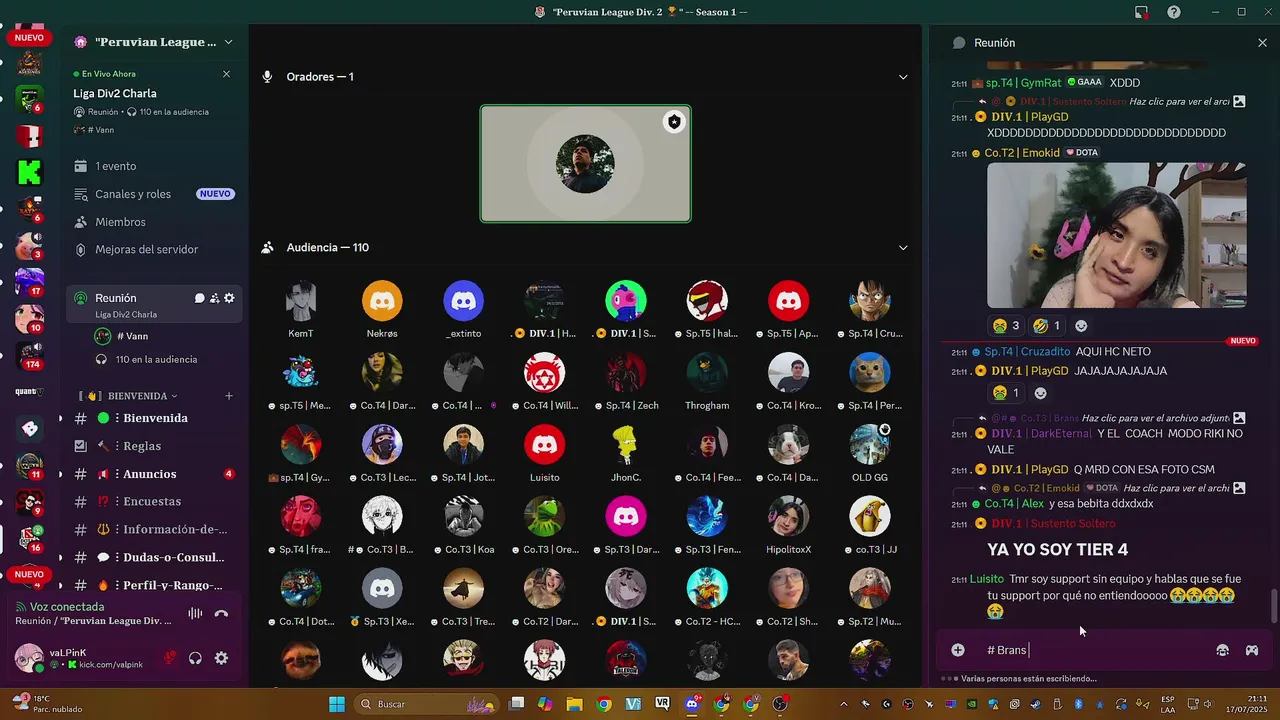Open the Reglas channel
Image resolution: width=1280 pixels, height=720 pixels.
[153, 446]
